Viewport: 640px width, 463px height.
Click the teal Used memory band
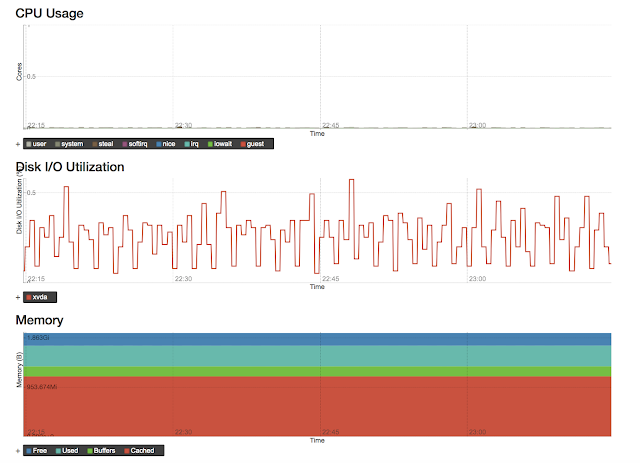(x=317, y=356)
